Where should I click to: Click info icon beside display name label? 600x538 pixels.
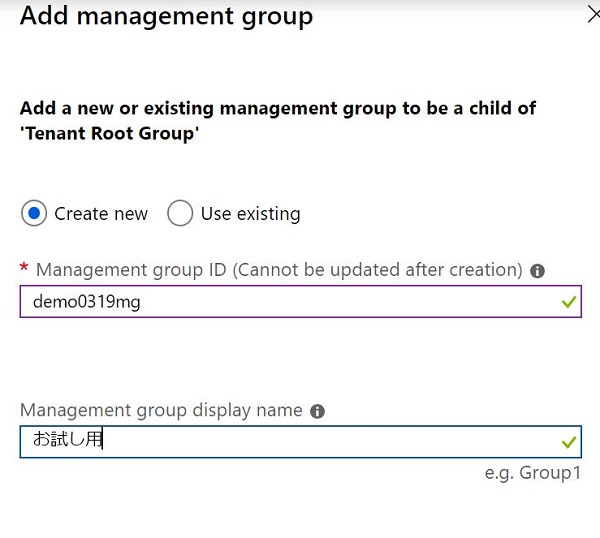coord(317,411)
